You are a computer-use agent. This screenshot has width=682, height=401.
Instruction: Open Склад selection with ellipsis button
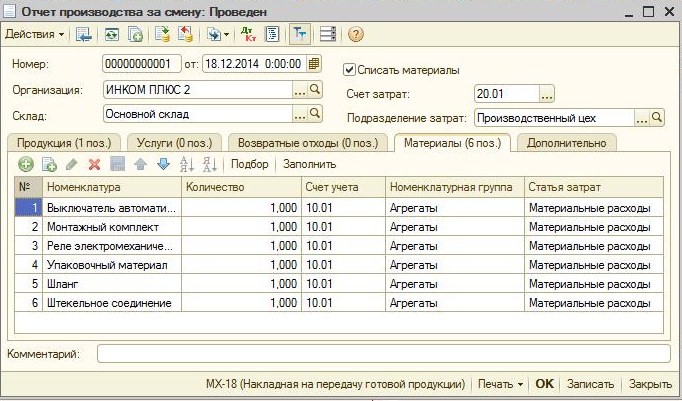pos(299,115)
